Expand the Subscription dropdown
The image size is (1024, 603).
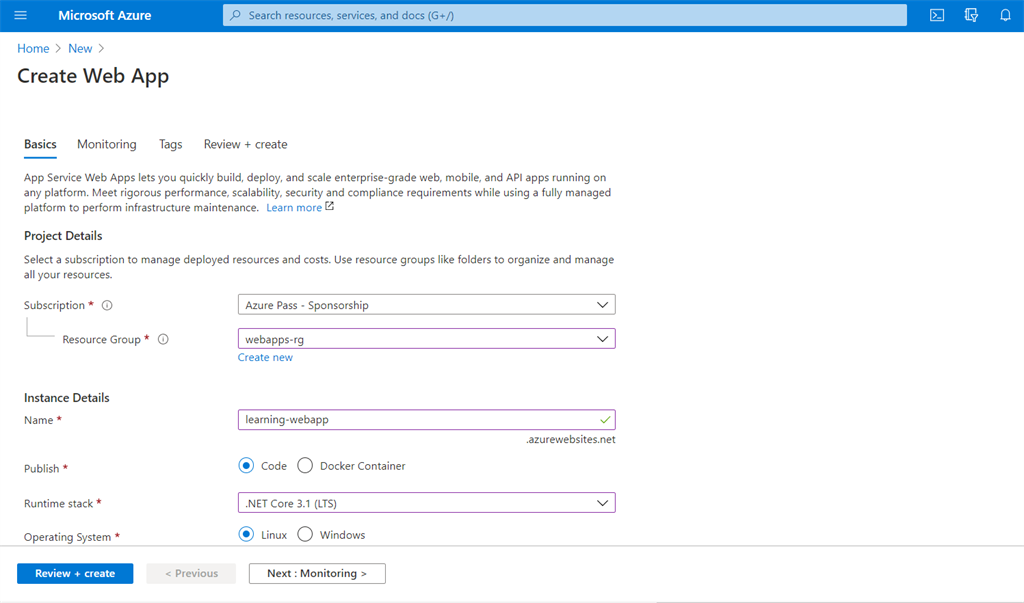[x=602, y=305]
